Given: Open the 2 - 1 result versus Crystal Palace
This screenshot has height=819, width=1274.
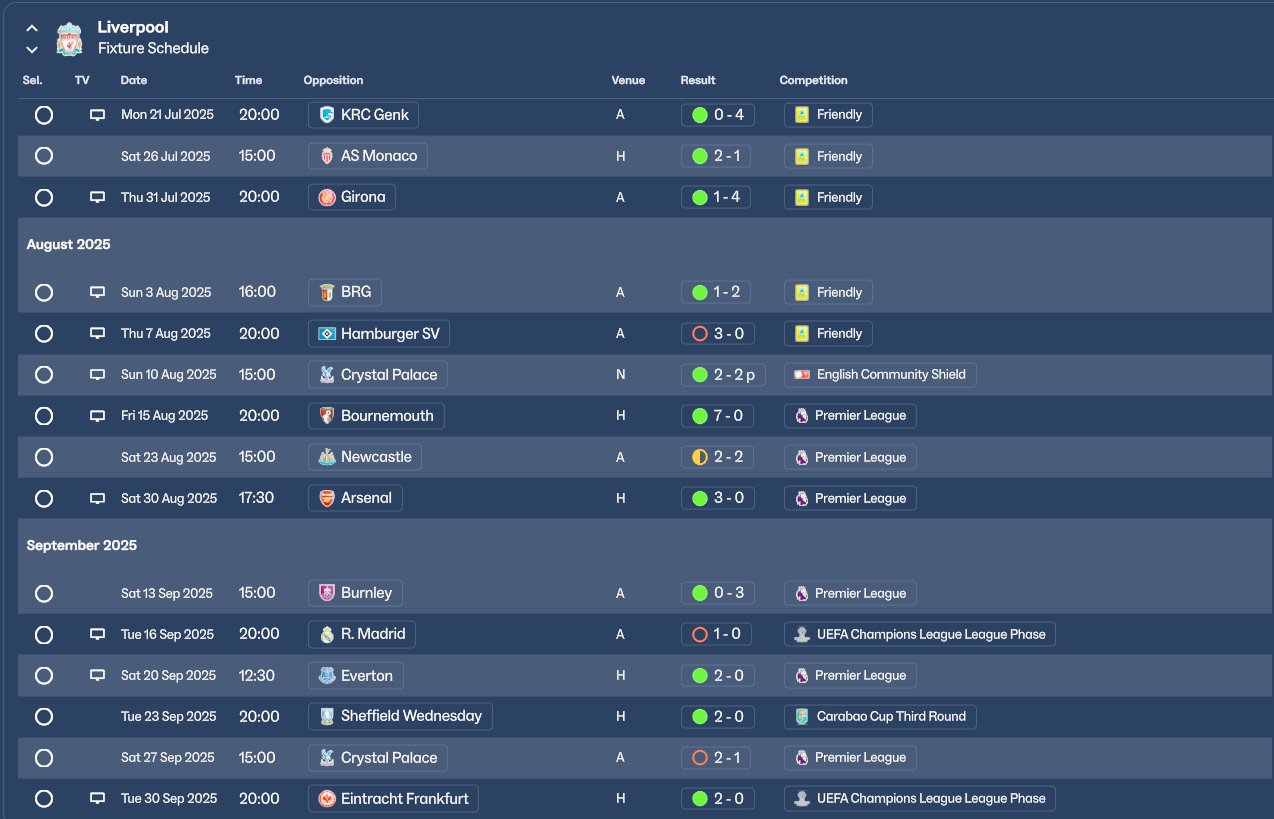Looking at the screenshot, I should pos(717,758).
